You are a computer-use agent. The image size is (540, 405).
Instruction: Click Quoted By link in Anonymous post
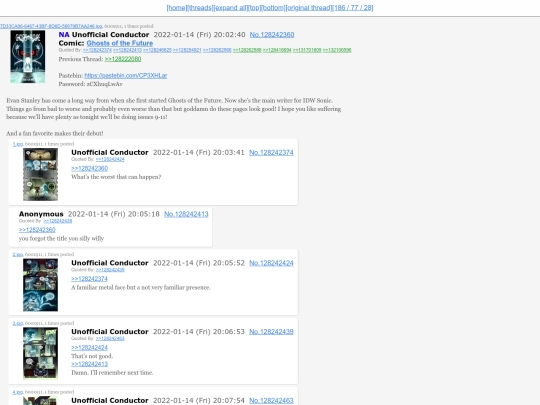click(58, 221)
